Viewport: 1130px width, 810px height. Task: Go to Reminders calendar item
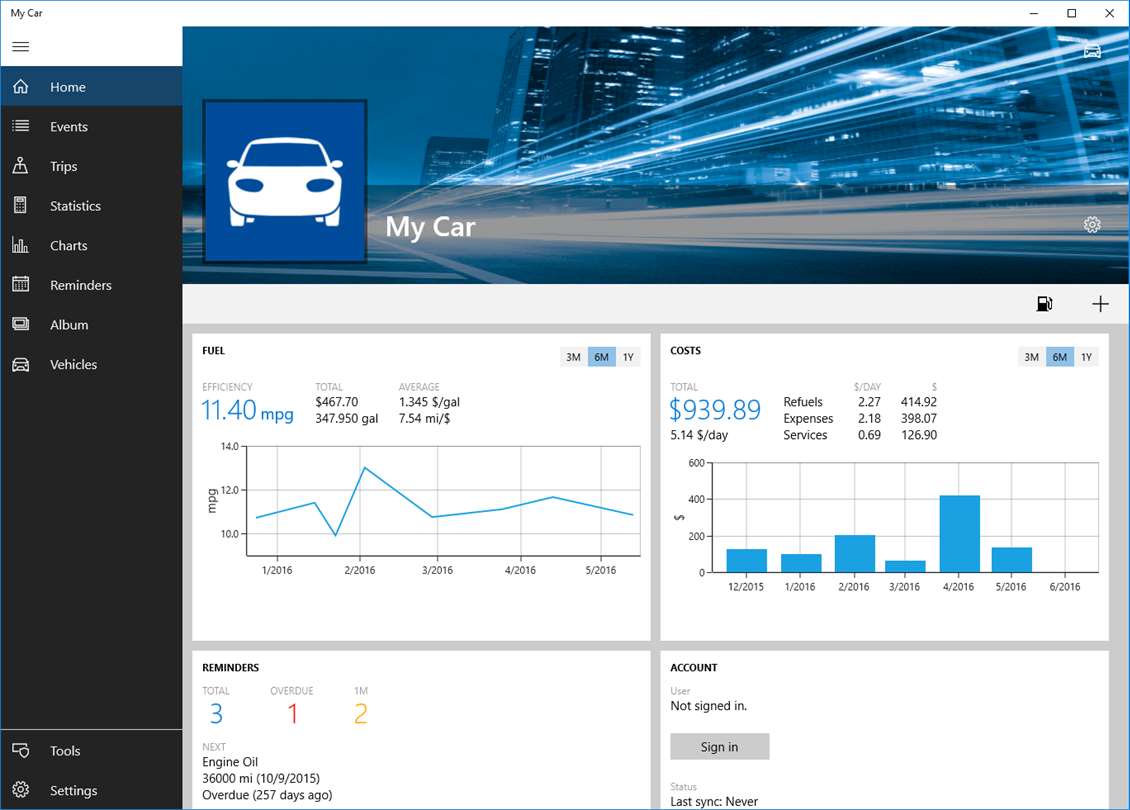pos(92,285)
